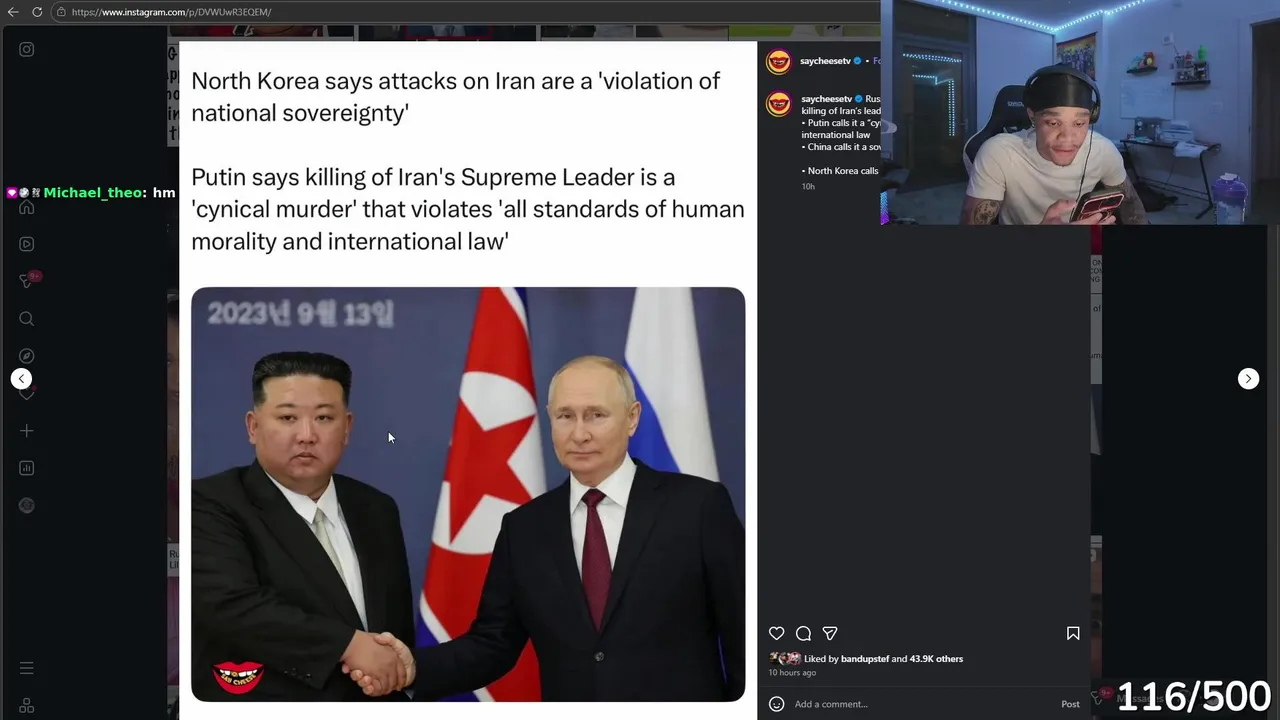Click the Search magnifier icon in the sidebar

tap(27, 319)
